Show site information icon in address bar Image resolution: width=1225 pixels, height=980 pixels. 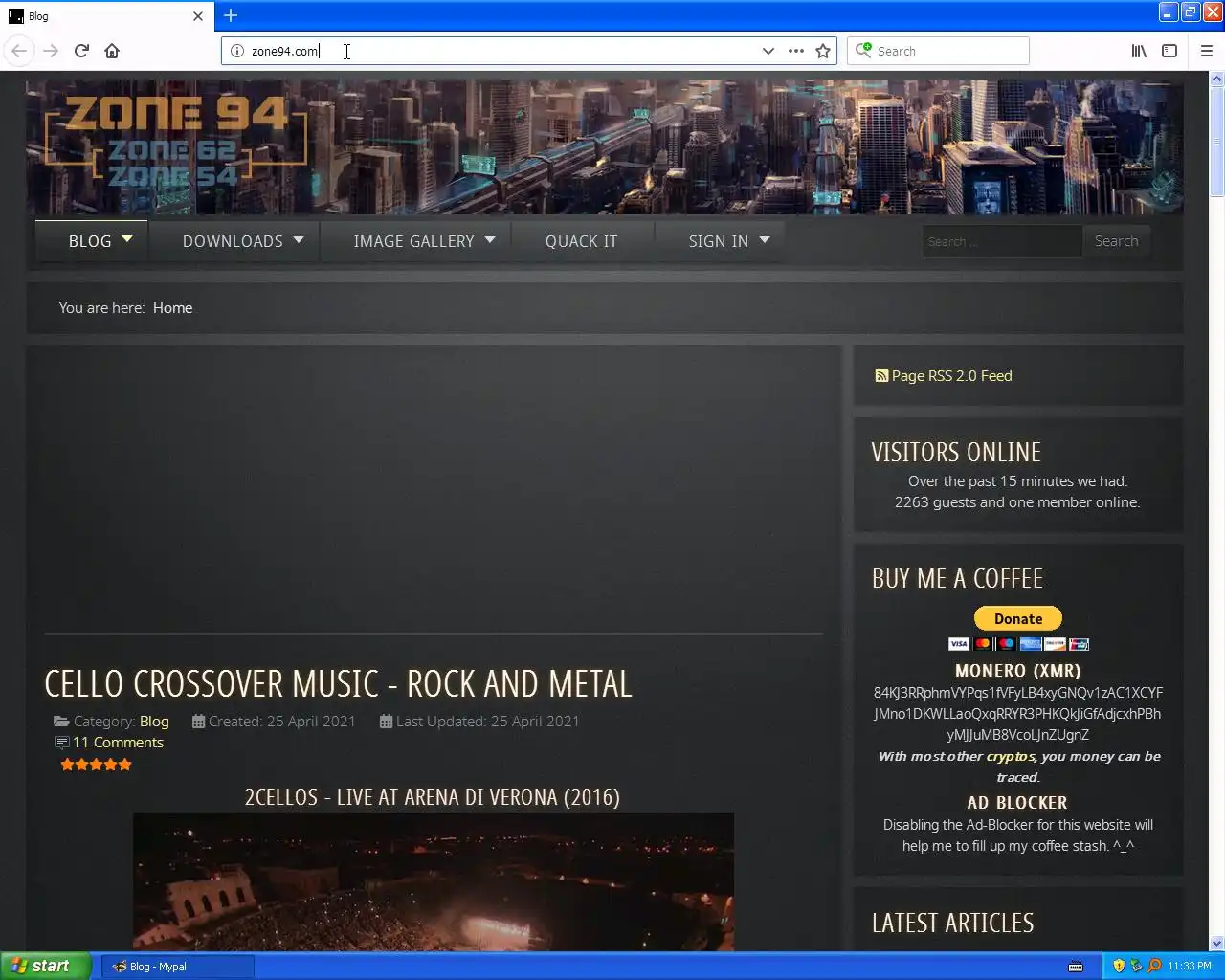tap(236, 51)
